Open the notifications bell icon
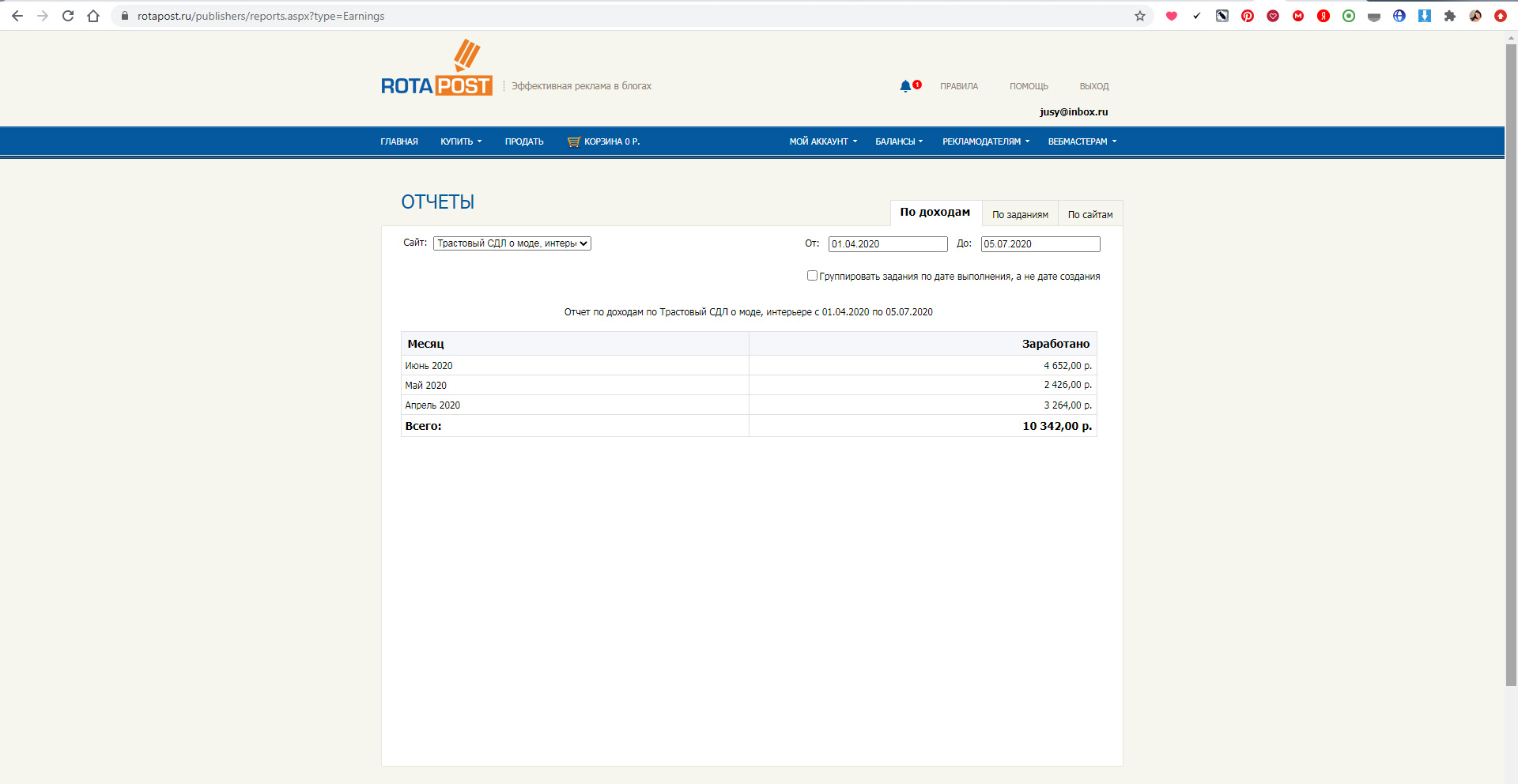This screenshot has height=784, width=1518. 905,86
